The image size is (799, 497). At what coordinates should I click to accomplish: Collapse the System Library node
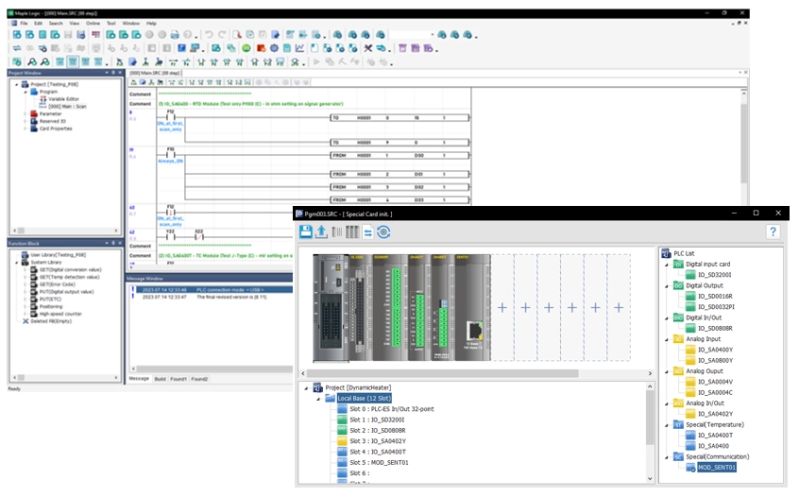point(17,262)
